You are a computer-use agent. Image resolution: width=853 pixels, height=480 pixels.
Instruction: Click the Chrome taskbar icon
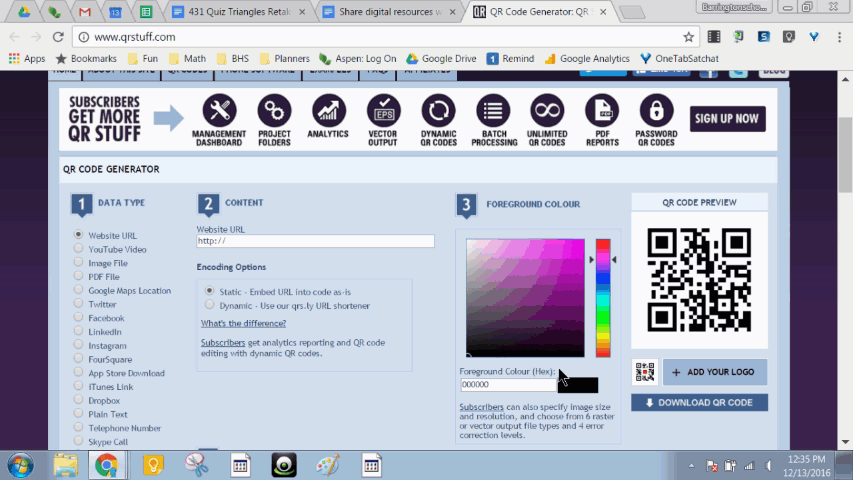point(107,466)
